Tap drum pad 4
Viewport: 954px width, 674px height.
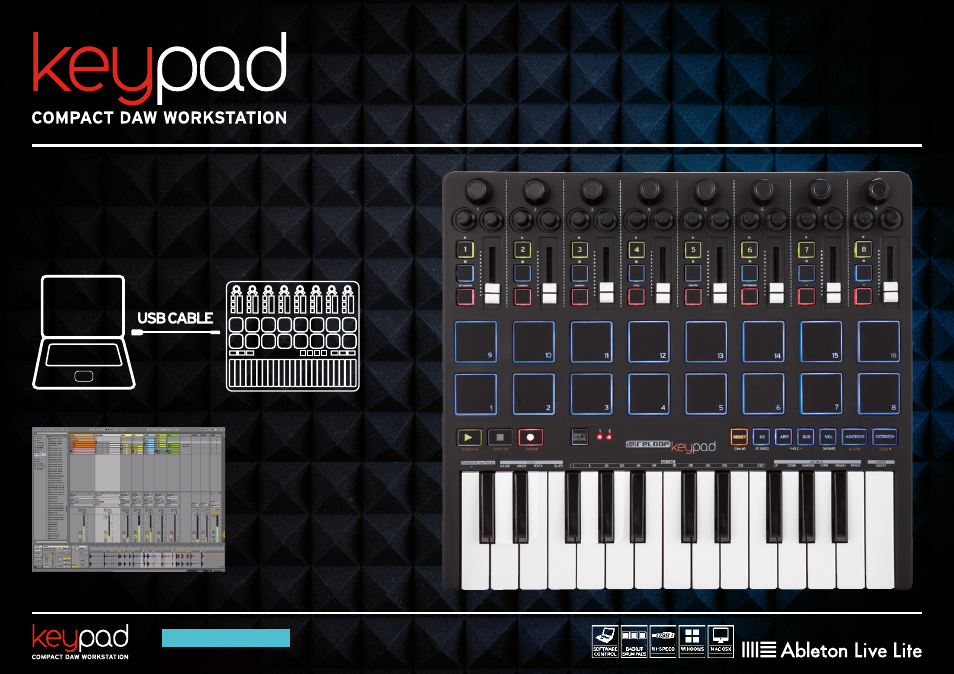(649, 394)
